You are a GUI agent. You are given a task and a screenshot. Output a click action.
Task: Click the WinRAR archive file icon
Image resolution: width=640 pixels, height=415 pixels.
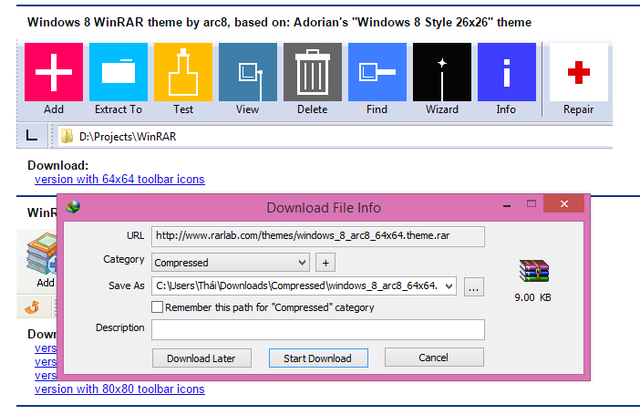pos(534,271)
